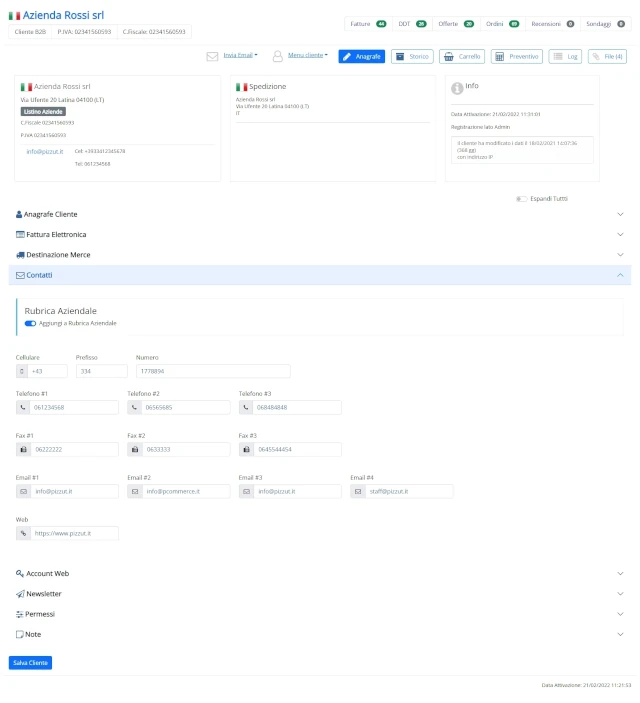This screenshot has width=640, height=703.
Task: Click the Log button
Action: click(565, 56)
